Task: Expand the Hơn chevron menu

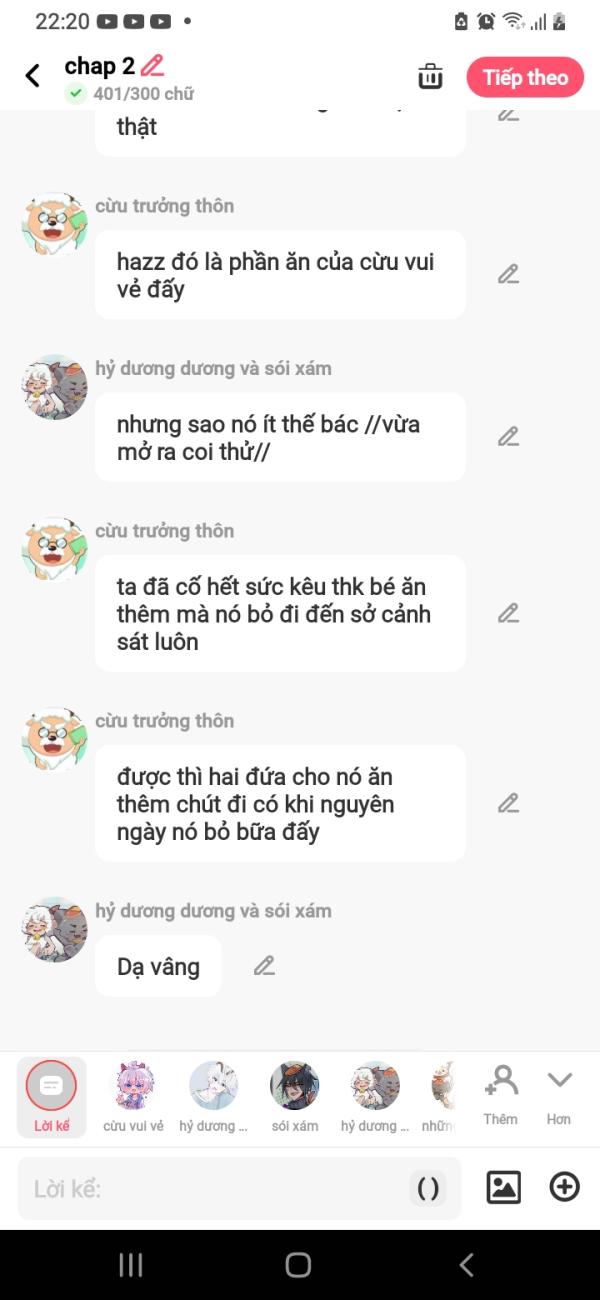Action: click(559, 1095)
